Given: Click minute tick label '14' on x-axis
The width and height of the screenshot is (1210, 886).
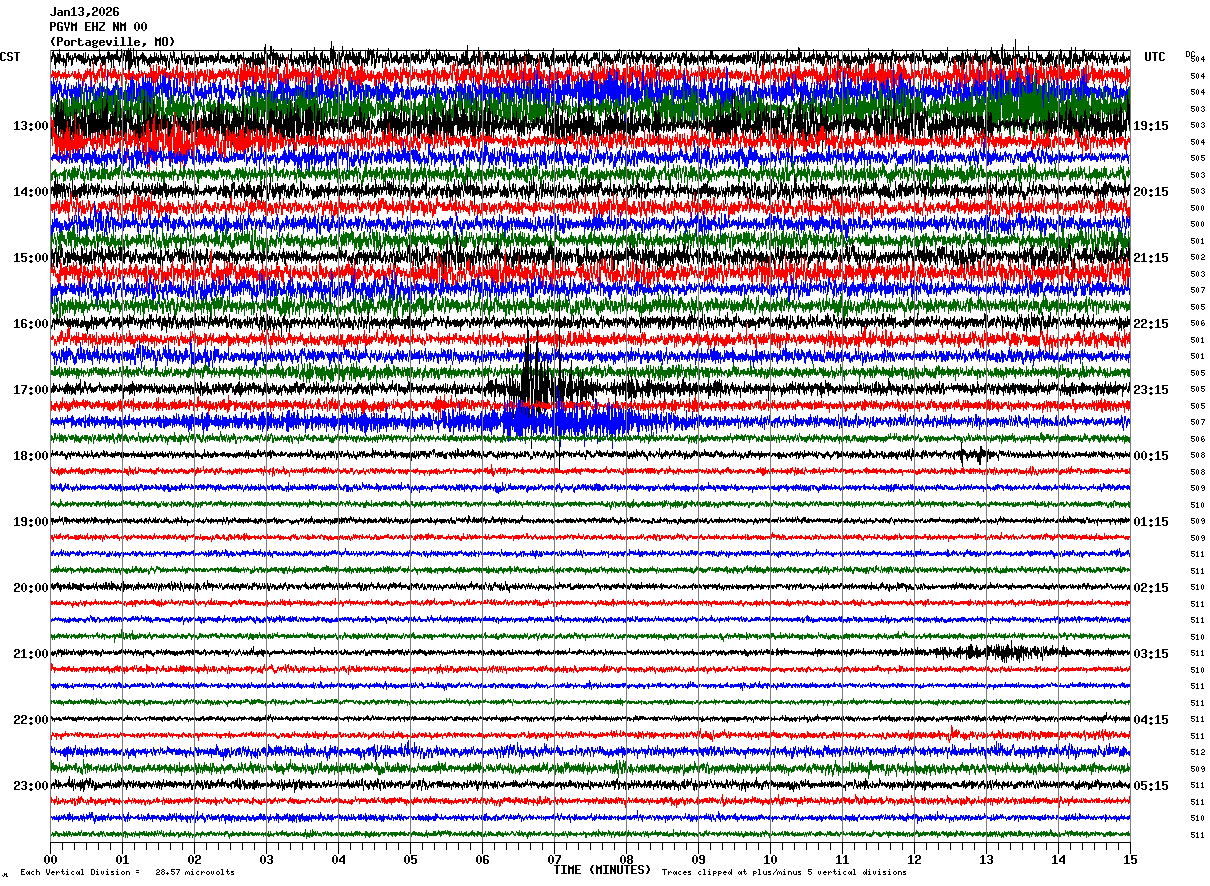Looking at the screenshot, I should 1058,859.
